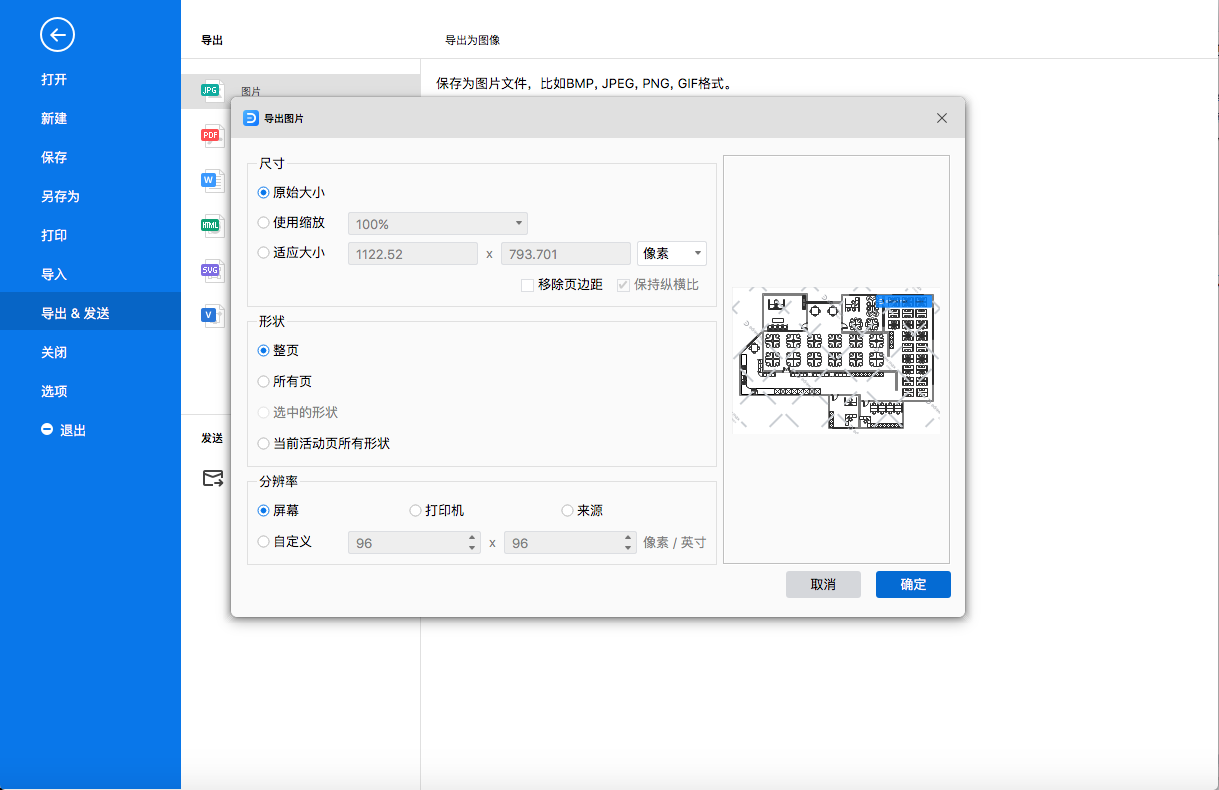Select the Word export icon

coord(211,180)
